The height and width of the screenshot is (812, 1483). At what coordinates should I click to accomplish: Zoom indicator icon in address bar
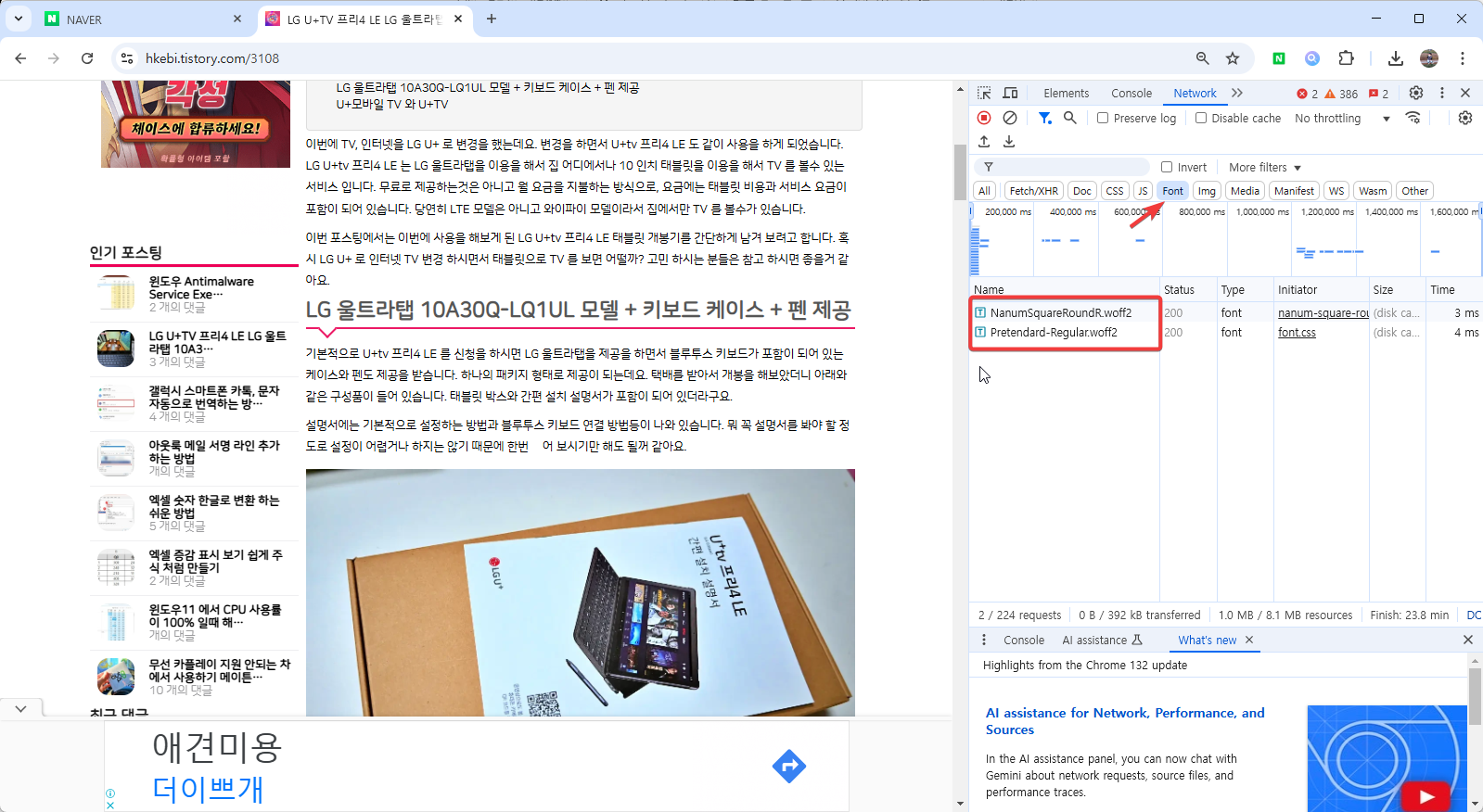(1202, 58)
